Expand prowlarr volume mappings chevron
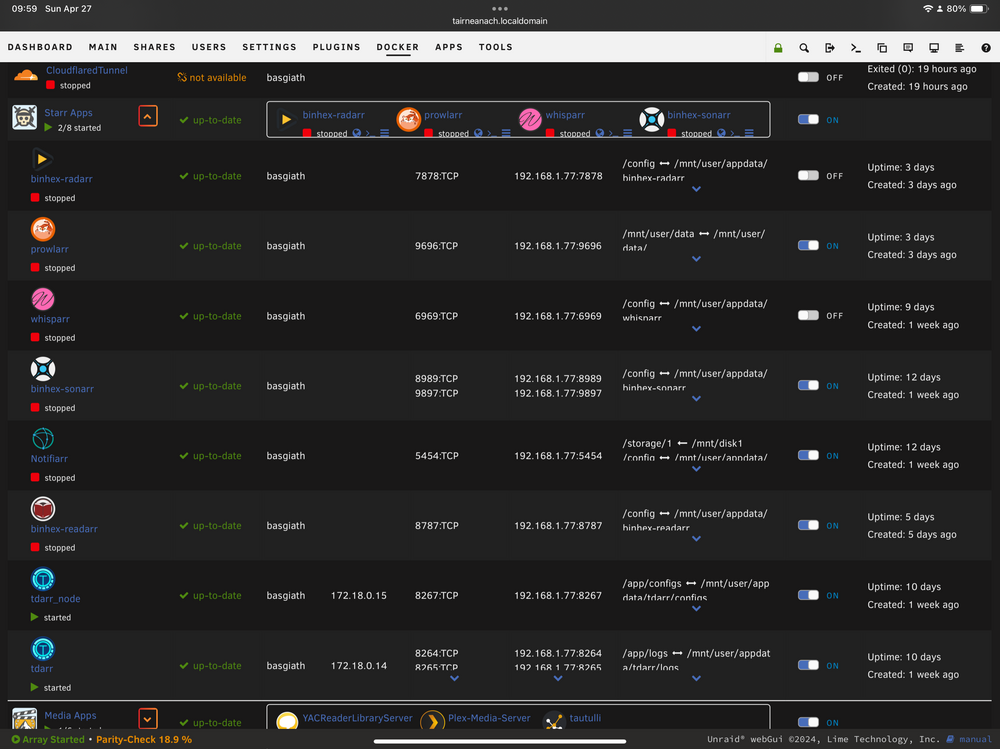1000x749 pixels. [696, 259]
